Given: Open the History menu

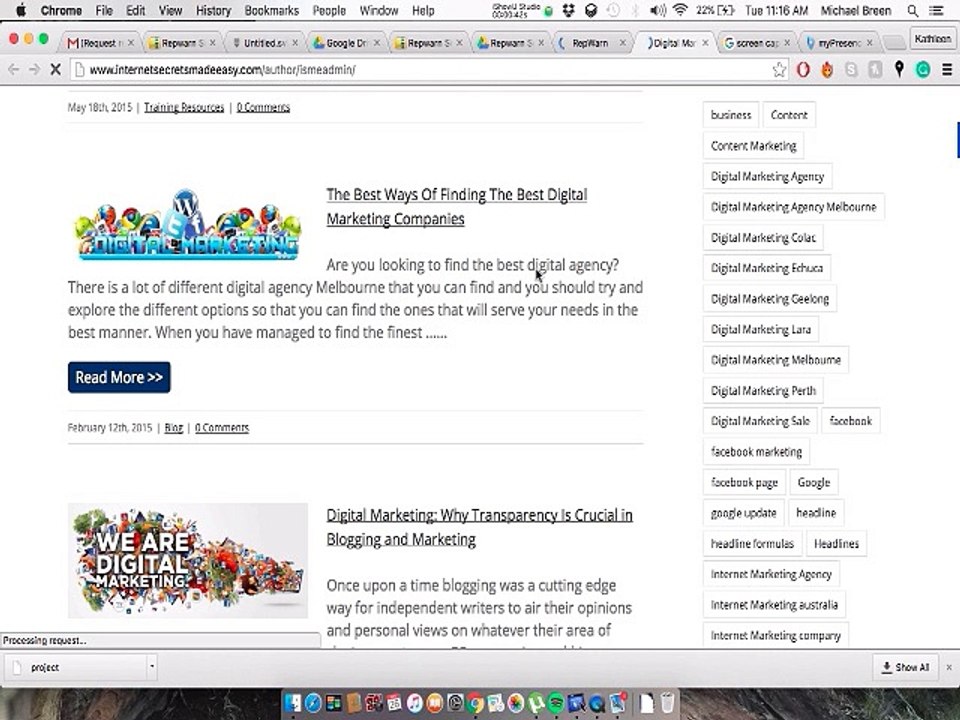Looking at the screenshot, I should click(x=213, y=10).
